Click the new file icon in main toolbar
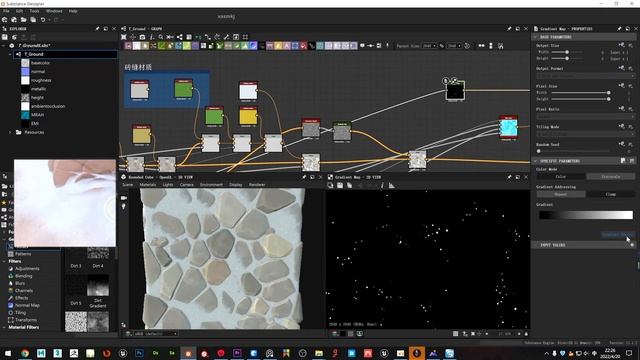This screenshot has width=640, height=360. point(4,20)
